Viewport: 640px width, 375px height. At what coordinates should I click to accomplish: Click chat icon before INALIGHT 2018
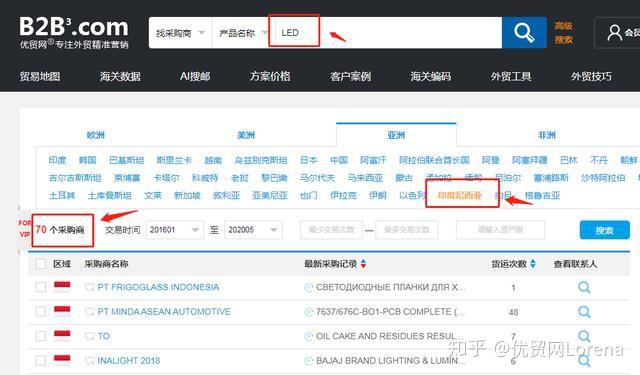point(89,361)
